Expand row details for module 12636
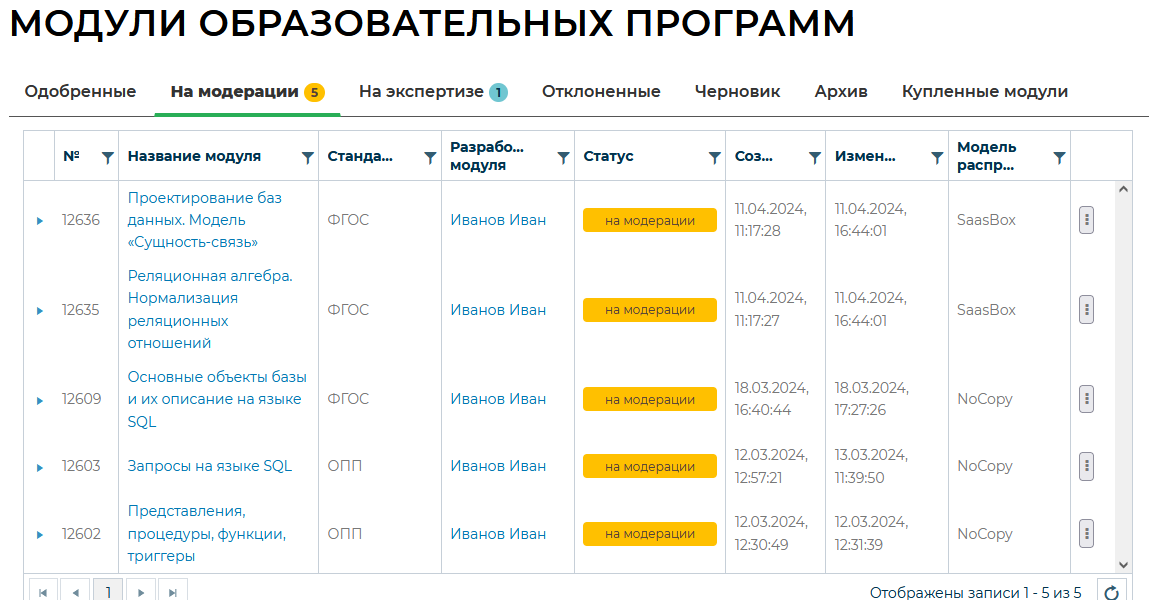The image size is (1156, 600). 40,221
